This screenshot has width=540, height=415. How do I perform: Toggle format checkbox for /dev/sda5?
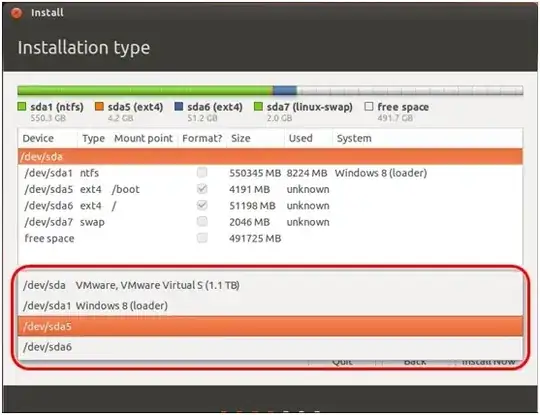(x=202, y=189)
